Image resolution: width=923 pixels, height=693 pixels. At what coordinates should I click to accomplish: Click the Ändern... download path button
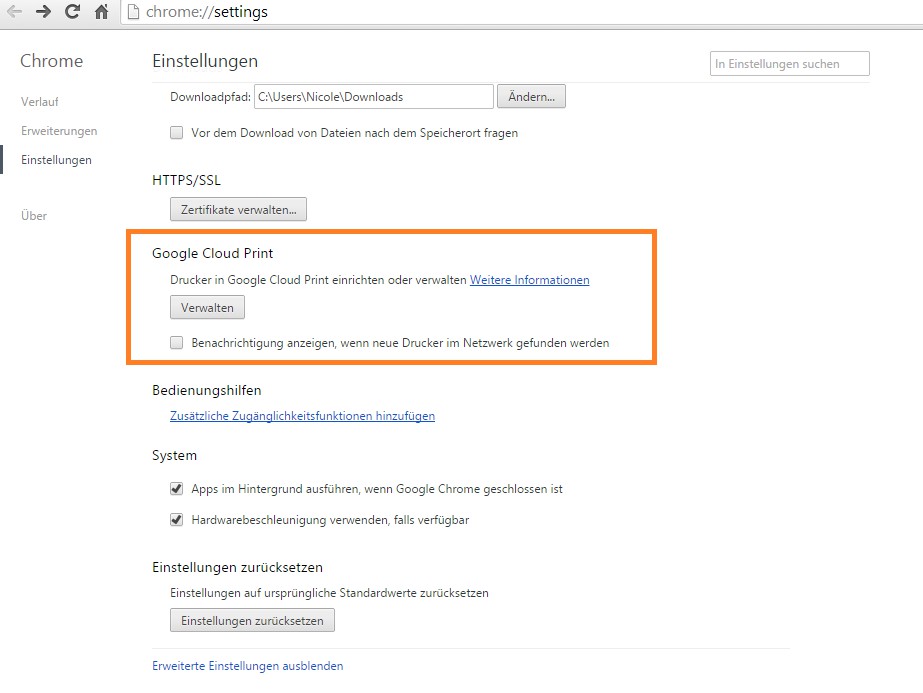coord(531,96)
